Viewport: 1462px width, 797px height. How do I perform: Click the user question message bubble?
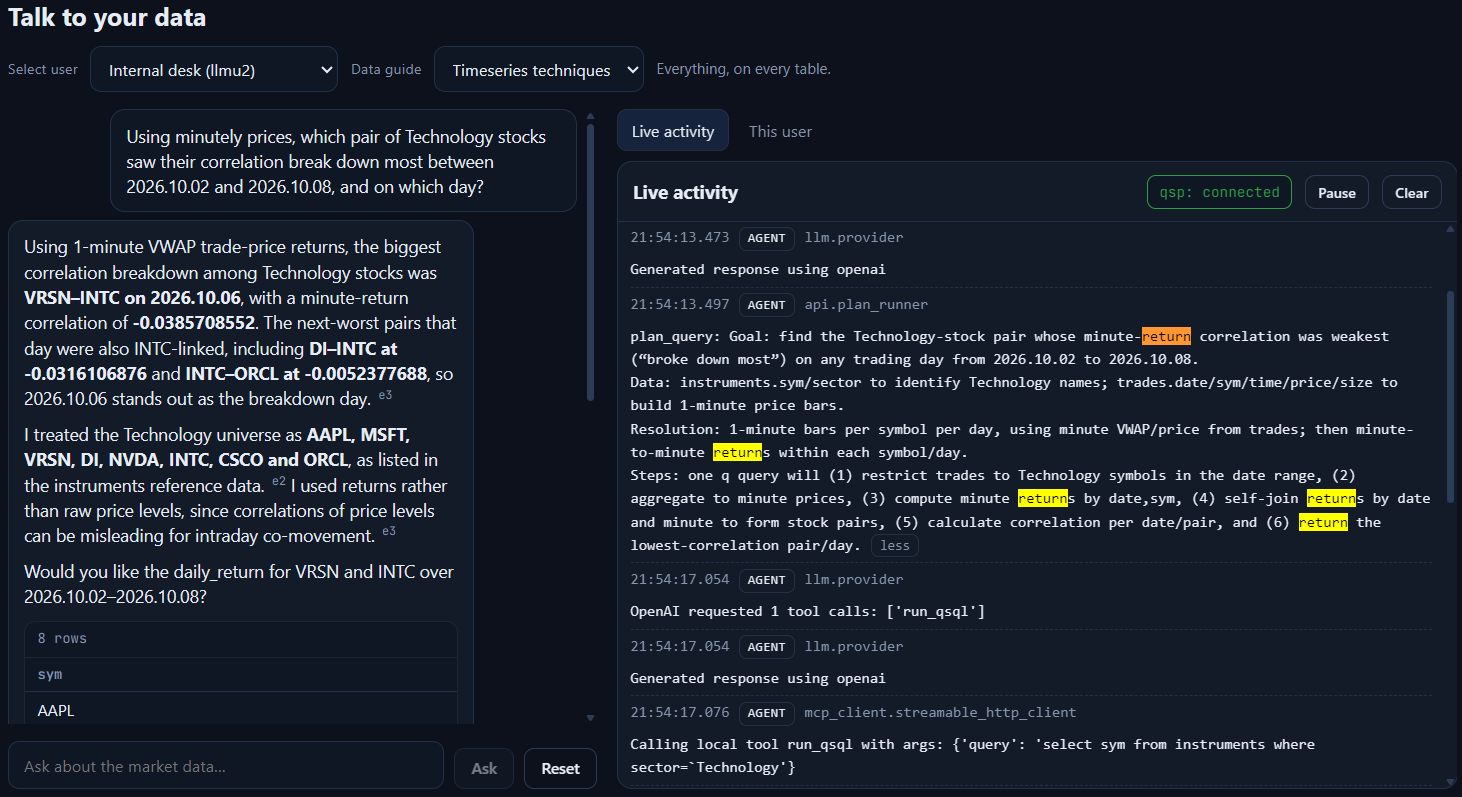[x=343, y=161]
